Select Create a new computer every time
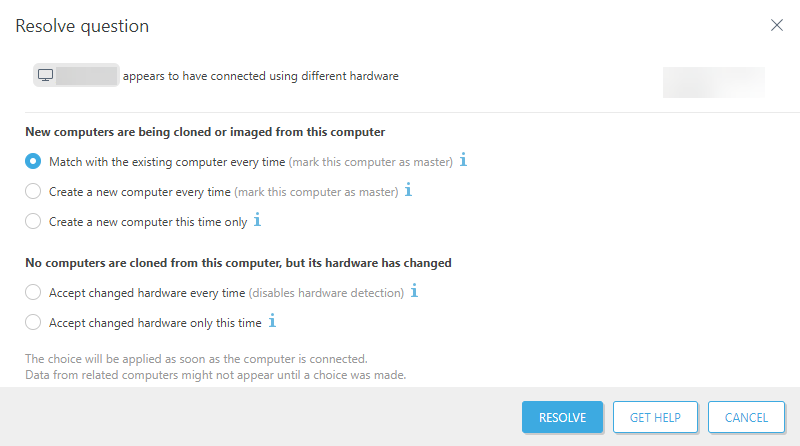 [x=33, y=191]
